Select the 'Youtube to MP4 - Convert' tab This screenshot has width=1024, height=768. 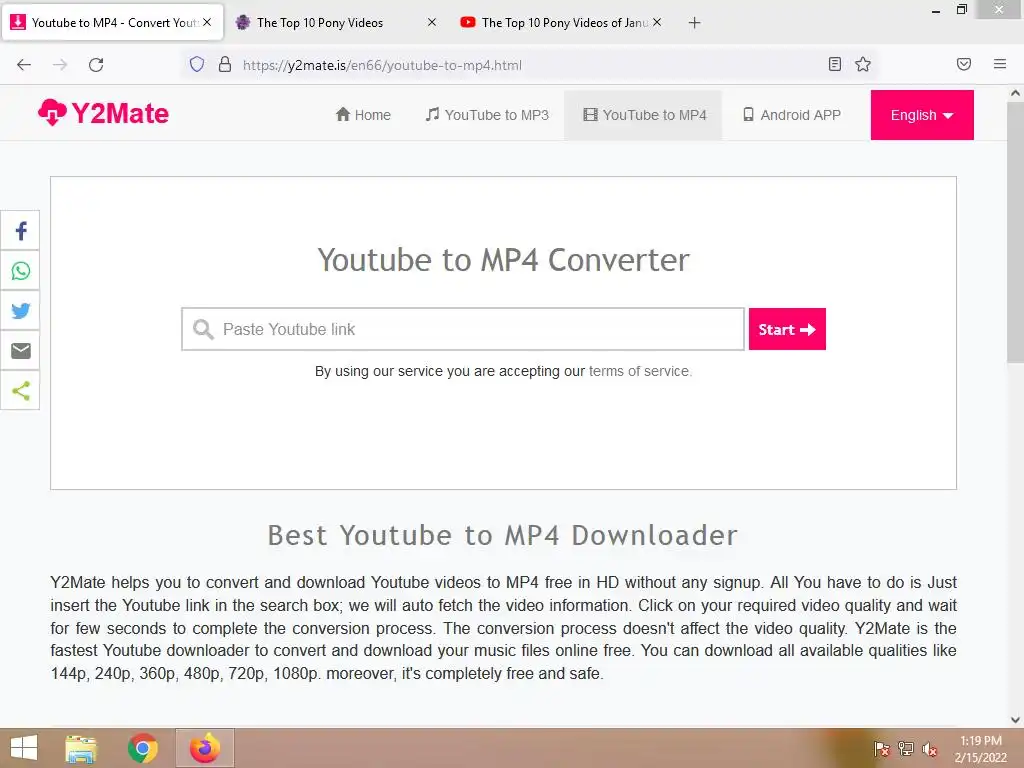(x=112, y=22)
